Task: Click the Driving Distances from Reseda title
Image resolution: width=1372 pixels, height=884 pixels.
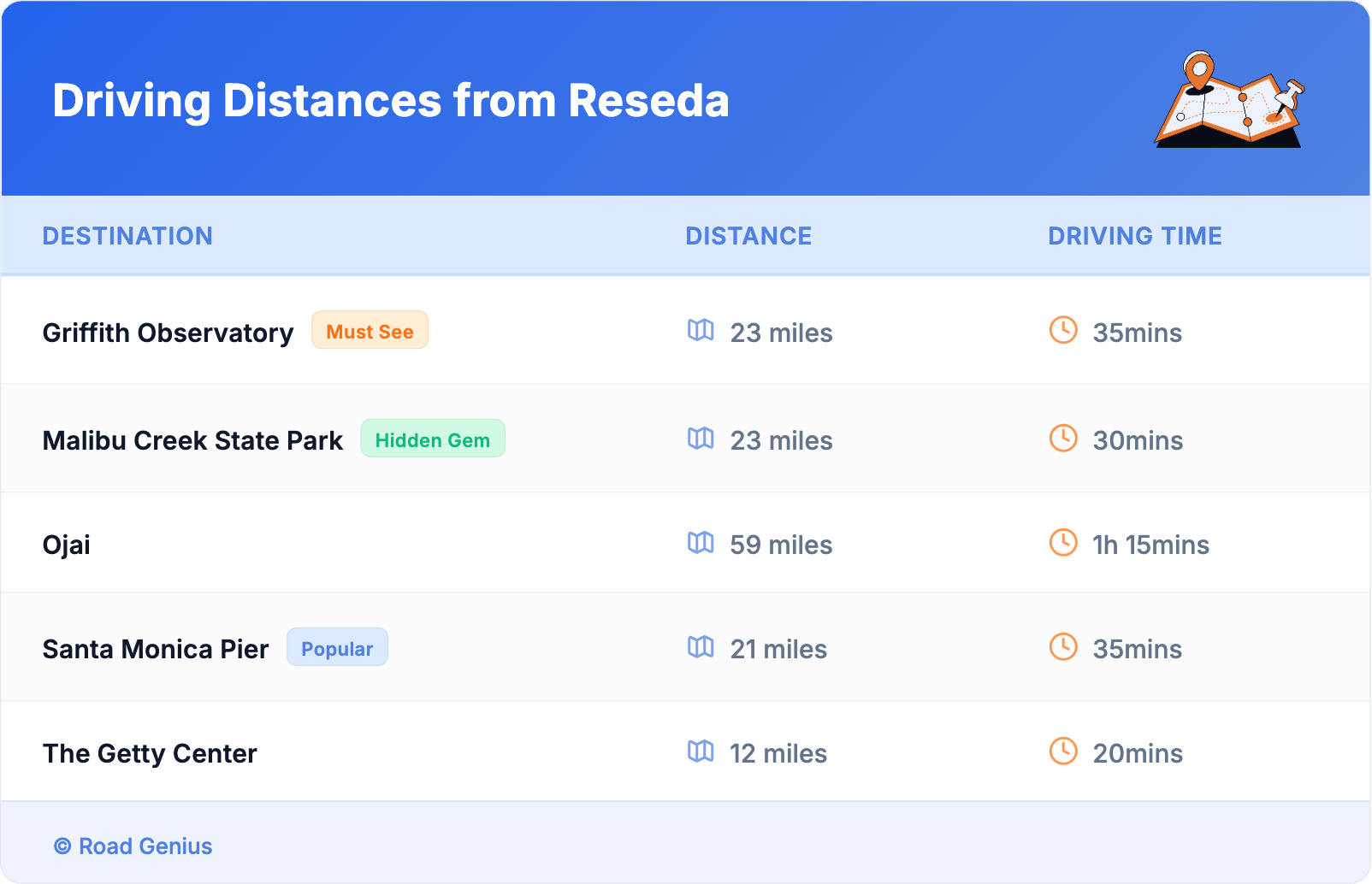Action: tap(391, 101)
